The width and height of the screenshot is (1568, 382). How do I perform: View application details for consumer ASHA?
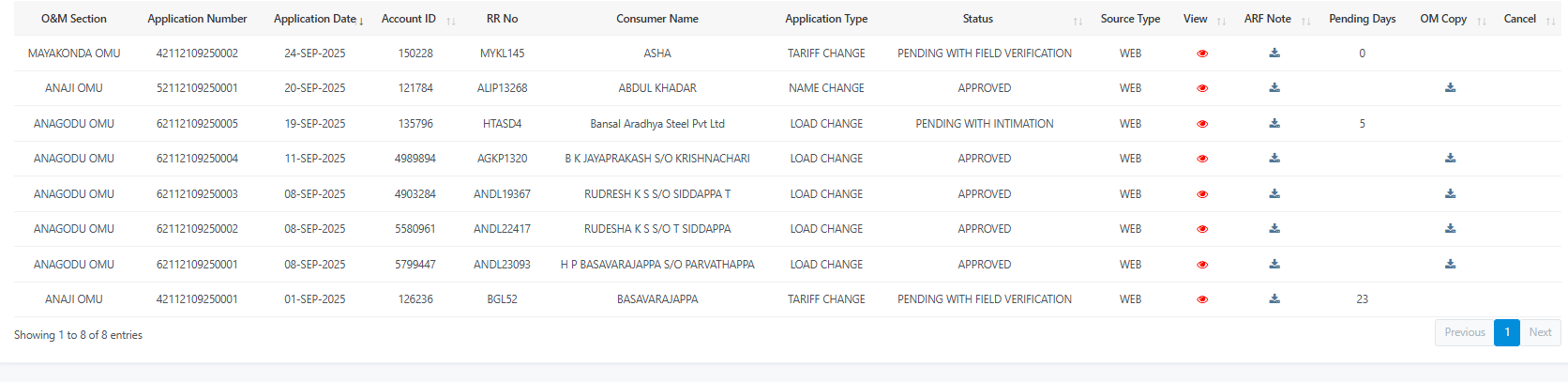point(1202,53)
